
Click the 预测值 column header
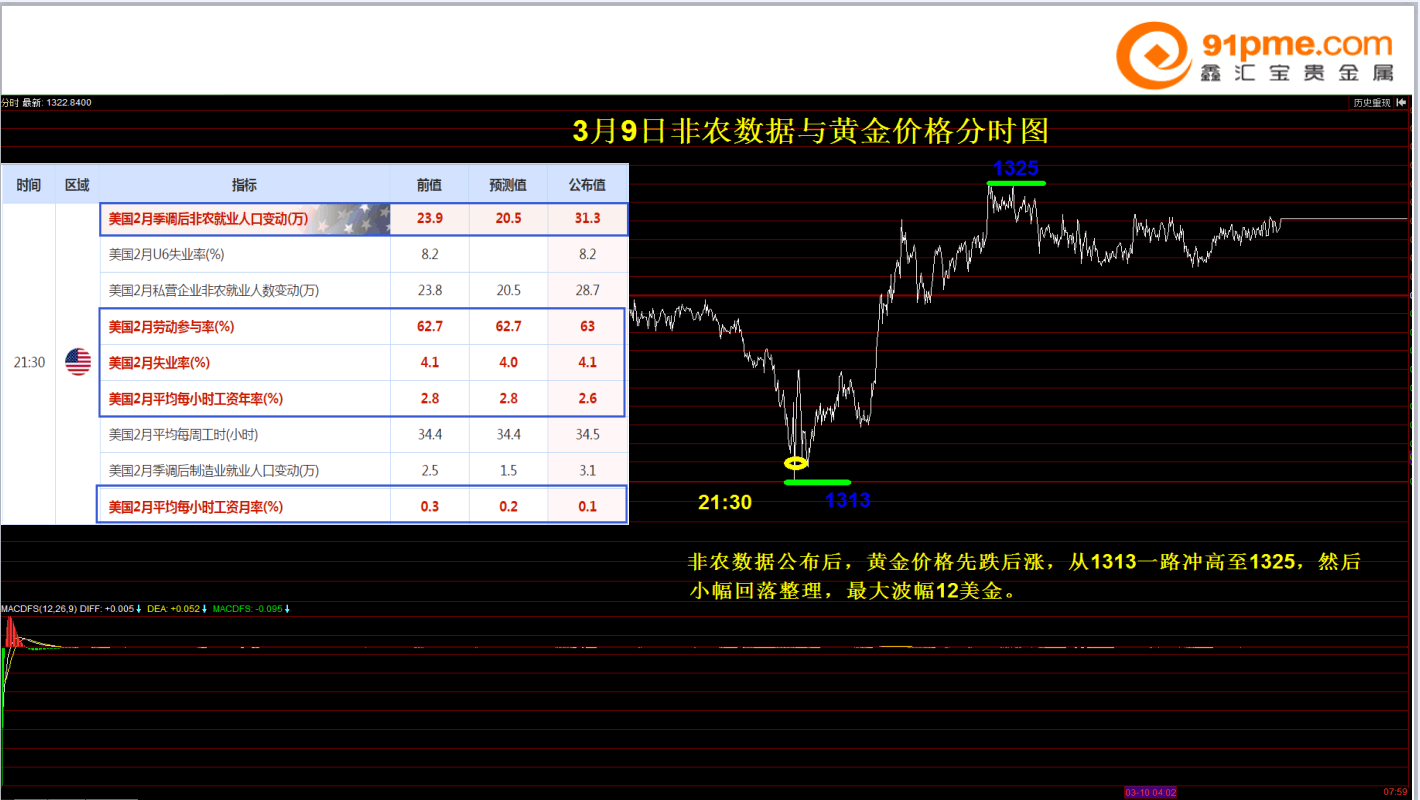click(x=508, y=185)
